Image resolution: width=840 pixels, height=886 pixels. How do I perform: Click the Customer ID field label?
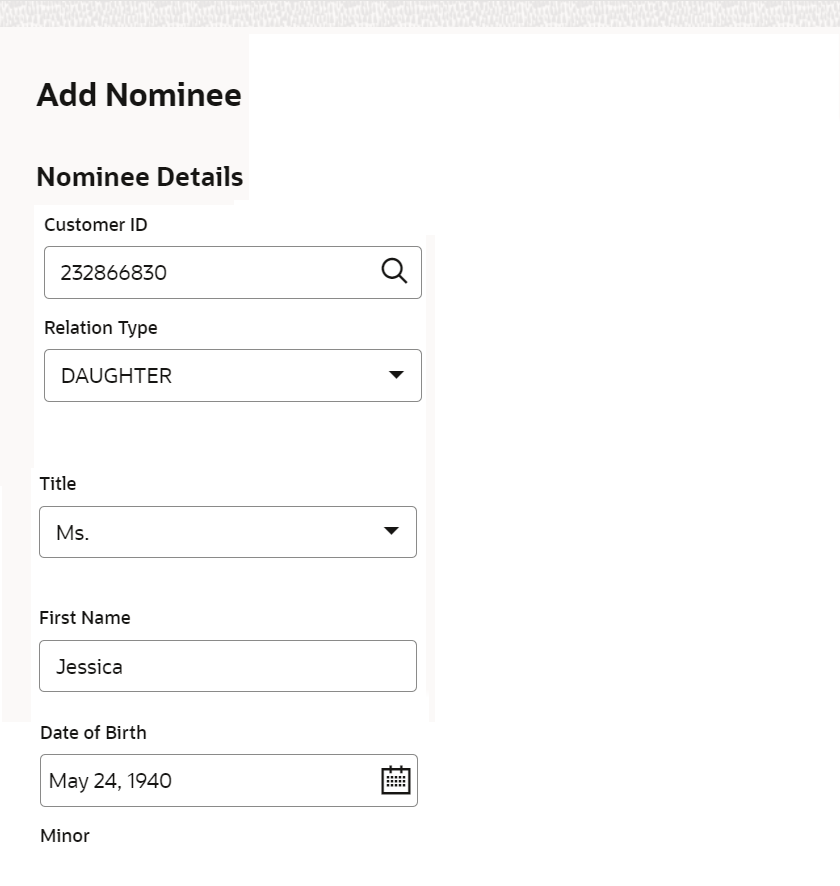tap(96, 225)
